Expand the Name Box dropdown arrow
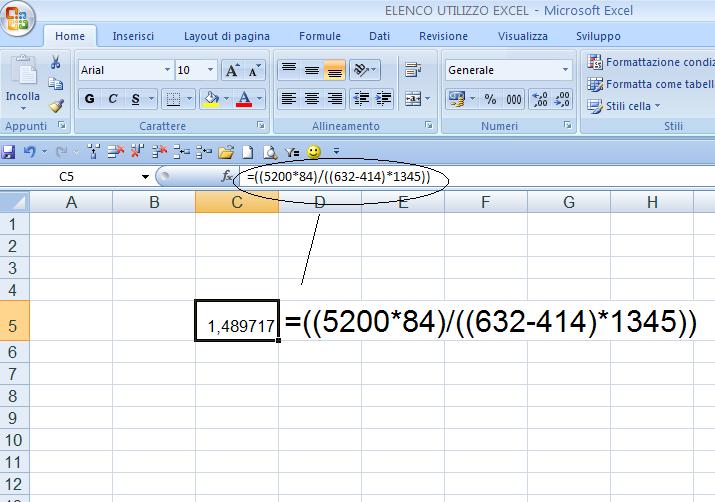 pyautogui.click(x=145, y=177)
